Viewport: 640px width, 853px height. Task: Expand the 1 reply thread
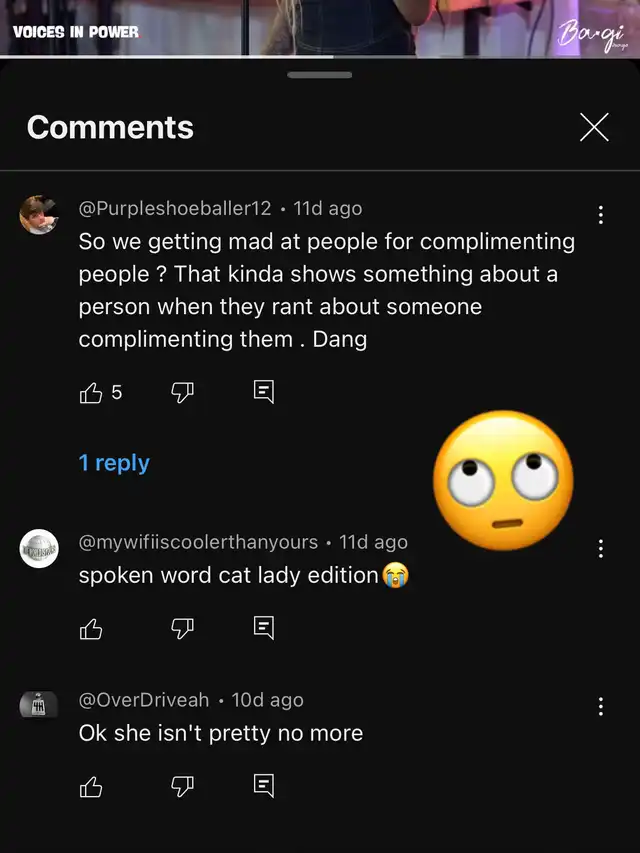[x=114, y=463]
